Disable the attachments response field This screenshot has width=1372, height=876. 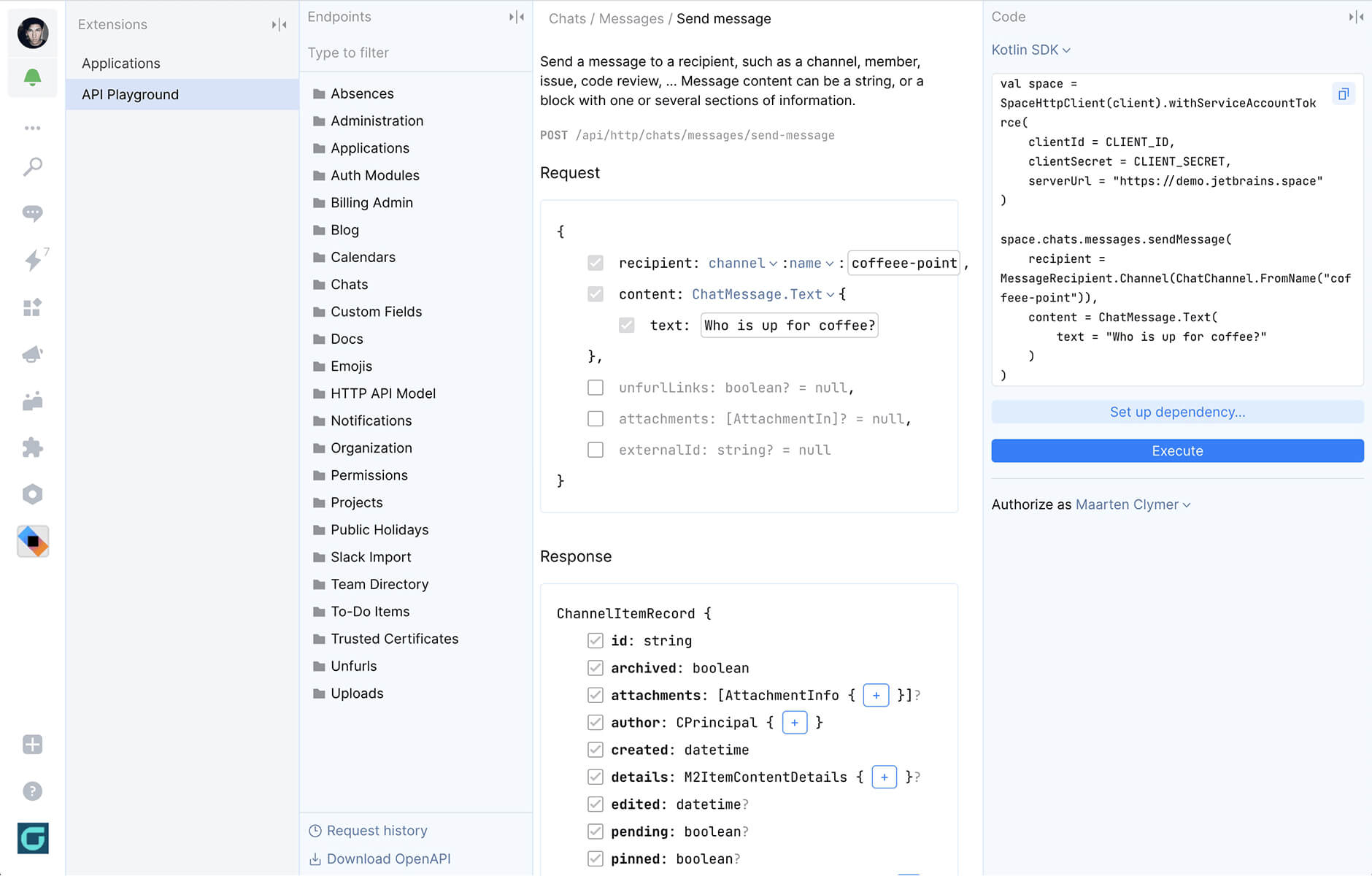point(595,695)
